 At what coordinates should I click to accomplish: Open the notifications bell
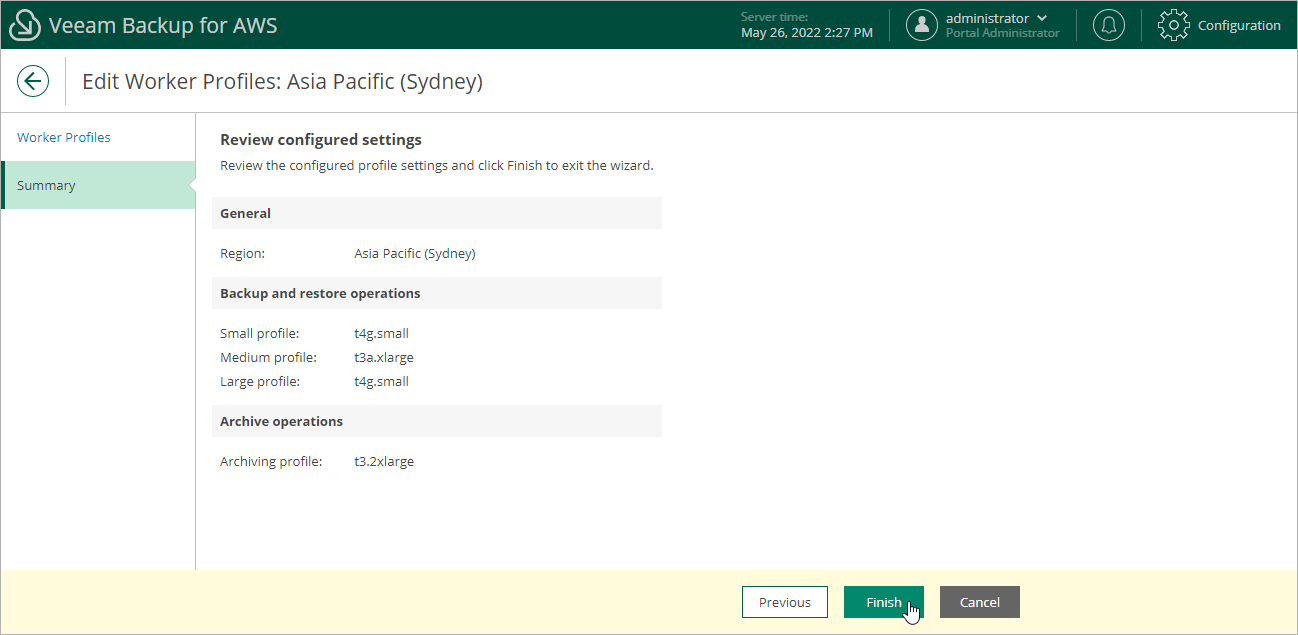pos(1108,25)
